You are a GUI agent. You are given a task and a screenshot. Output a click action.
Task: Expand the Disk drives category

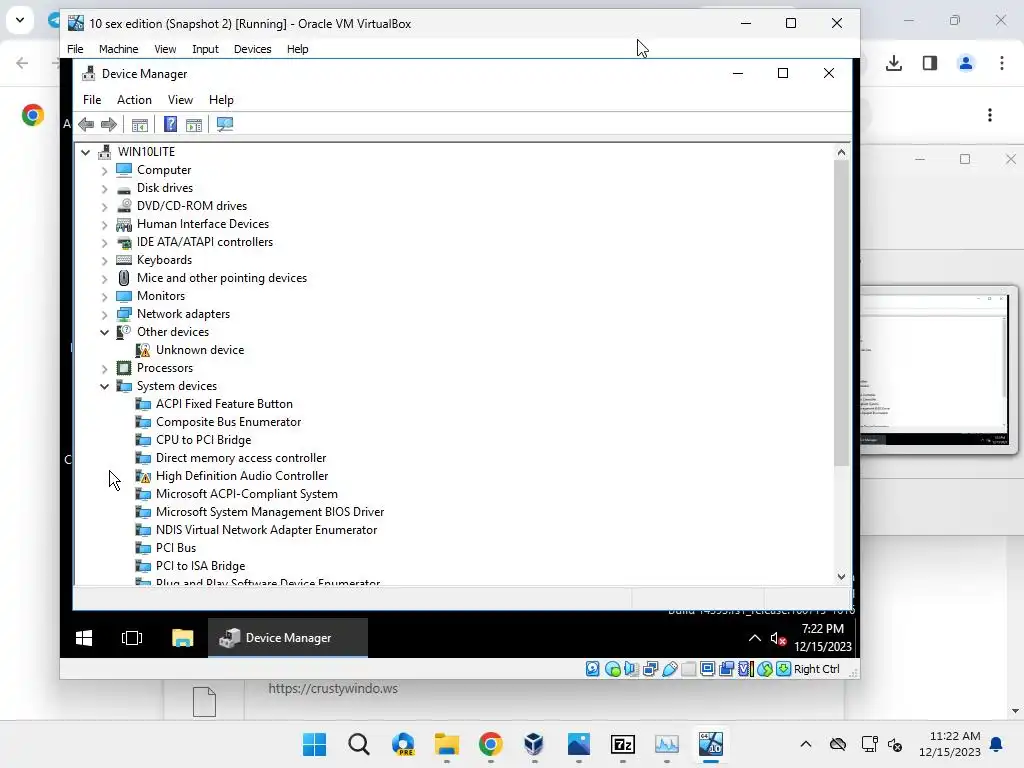(x=104, y=189)
